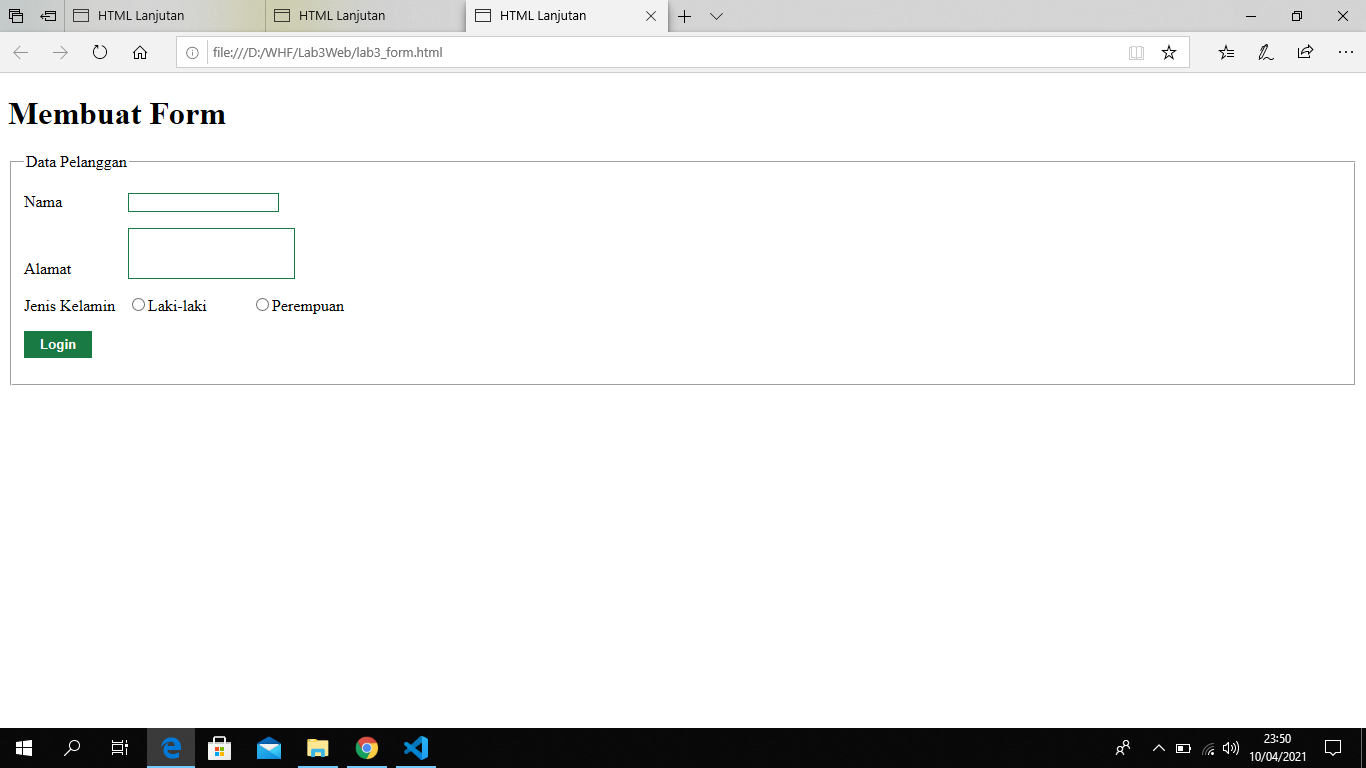Show tab previews chevron
Viewport: 1366px width, 768px height.
click(716, 16)
